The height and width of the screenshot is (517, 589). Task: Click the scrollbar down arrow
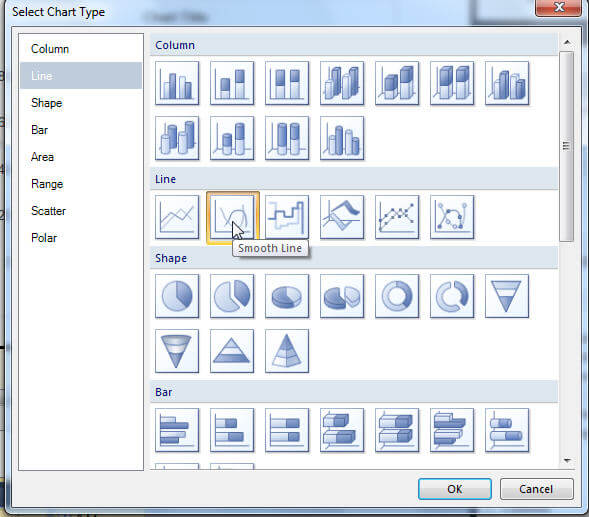[567, 460]
